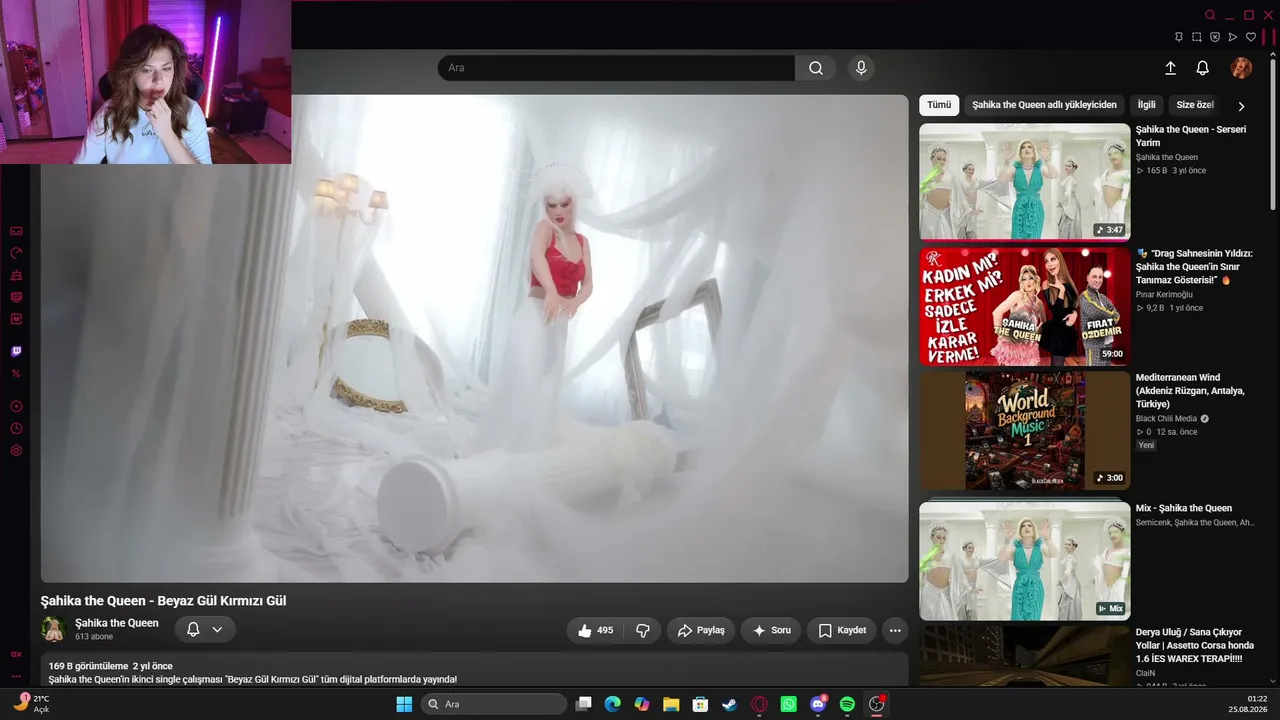Open subscription notification bell dropdown
The width and height of the screenshot is (1280, 720).
(205, 630)
